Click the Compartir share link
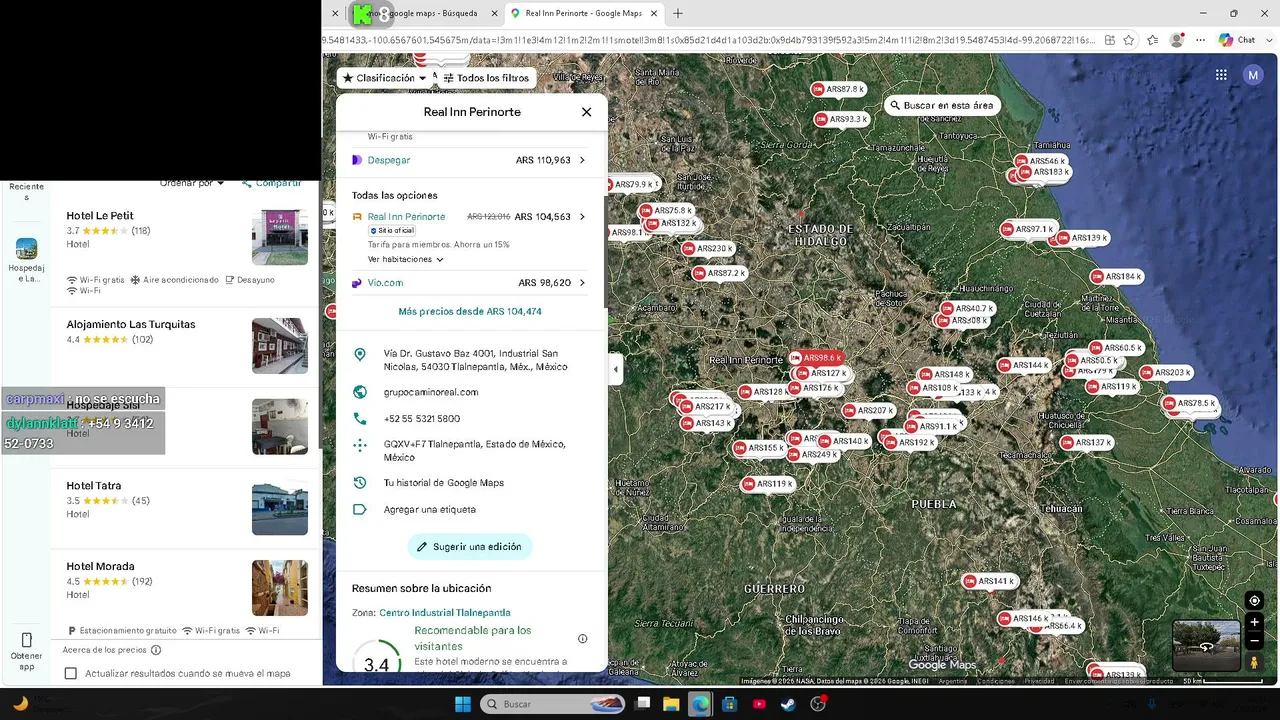This screenshot has width=1280, height=720. point(271,183)
